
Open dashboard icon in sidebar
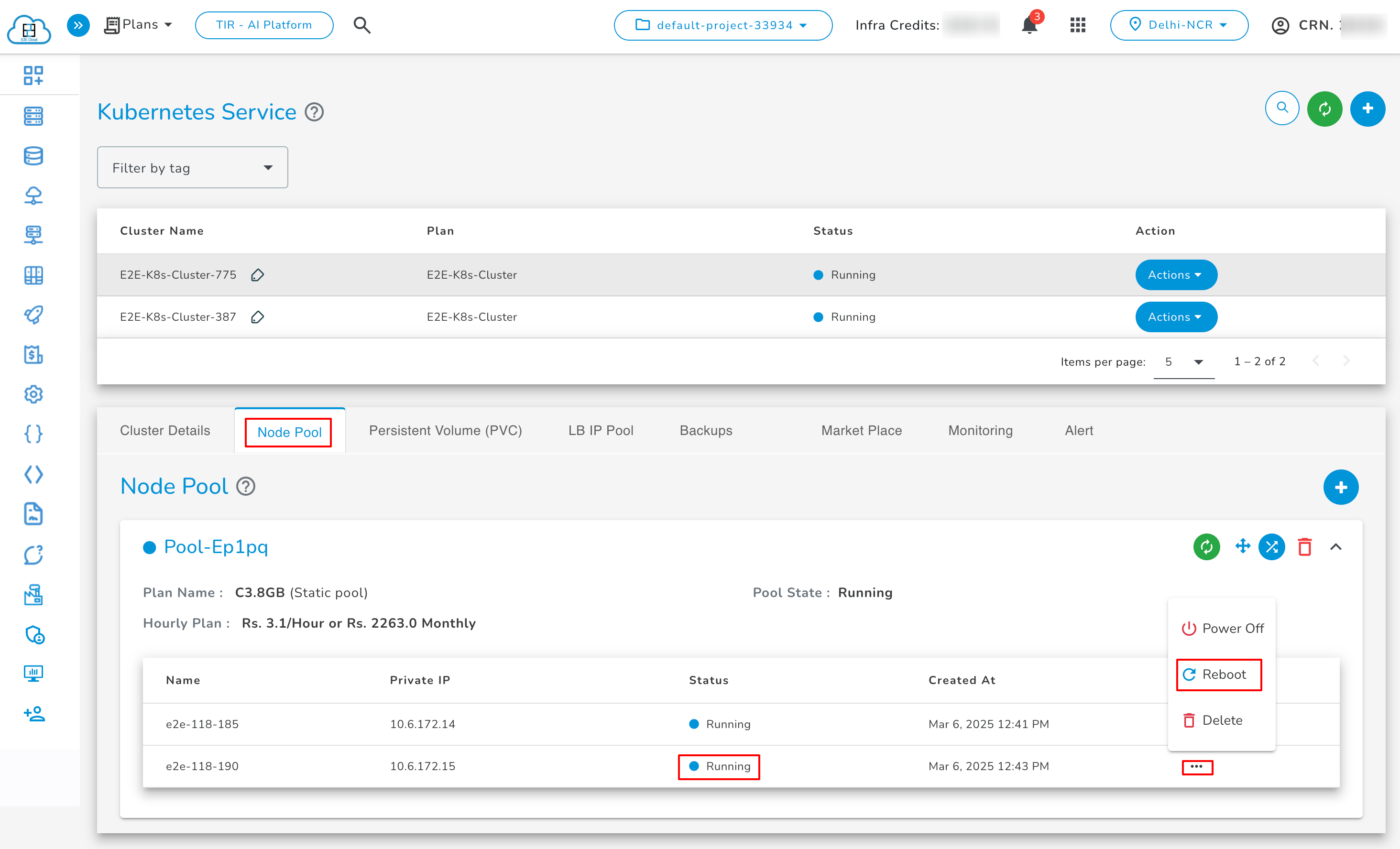(x=33, y=75)
